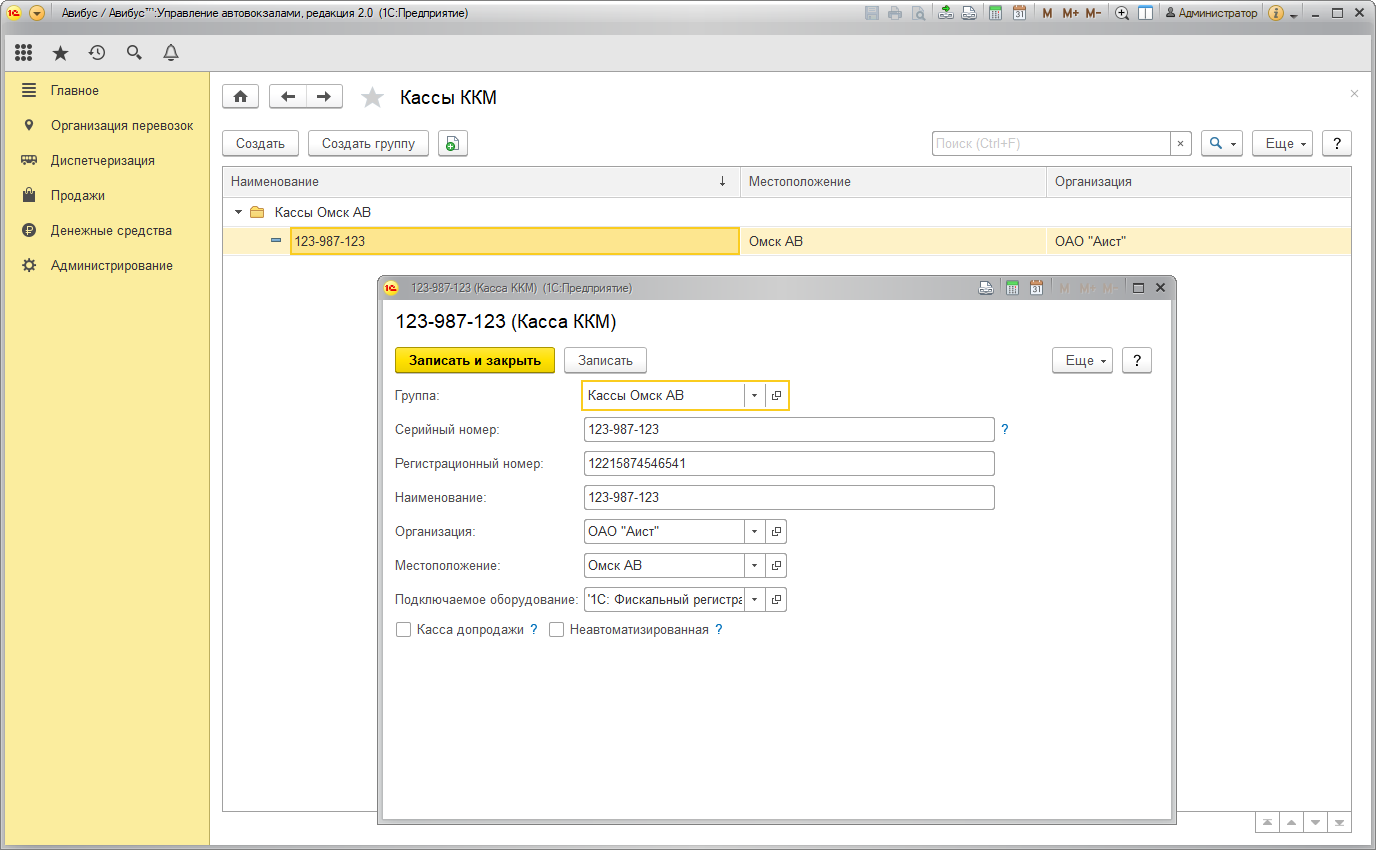Open the sections menu grid icon
The image size is (1376, 850).
[x=23, y=53]
